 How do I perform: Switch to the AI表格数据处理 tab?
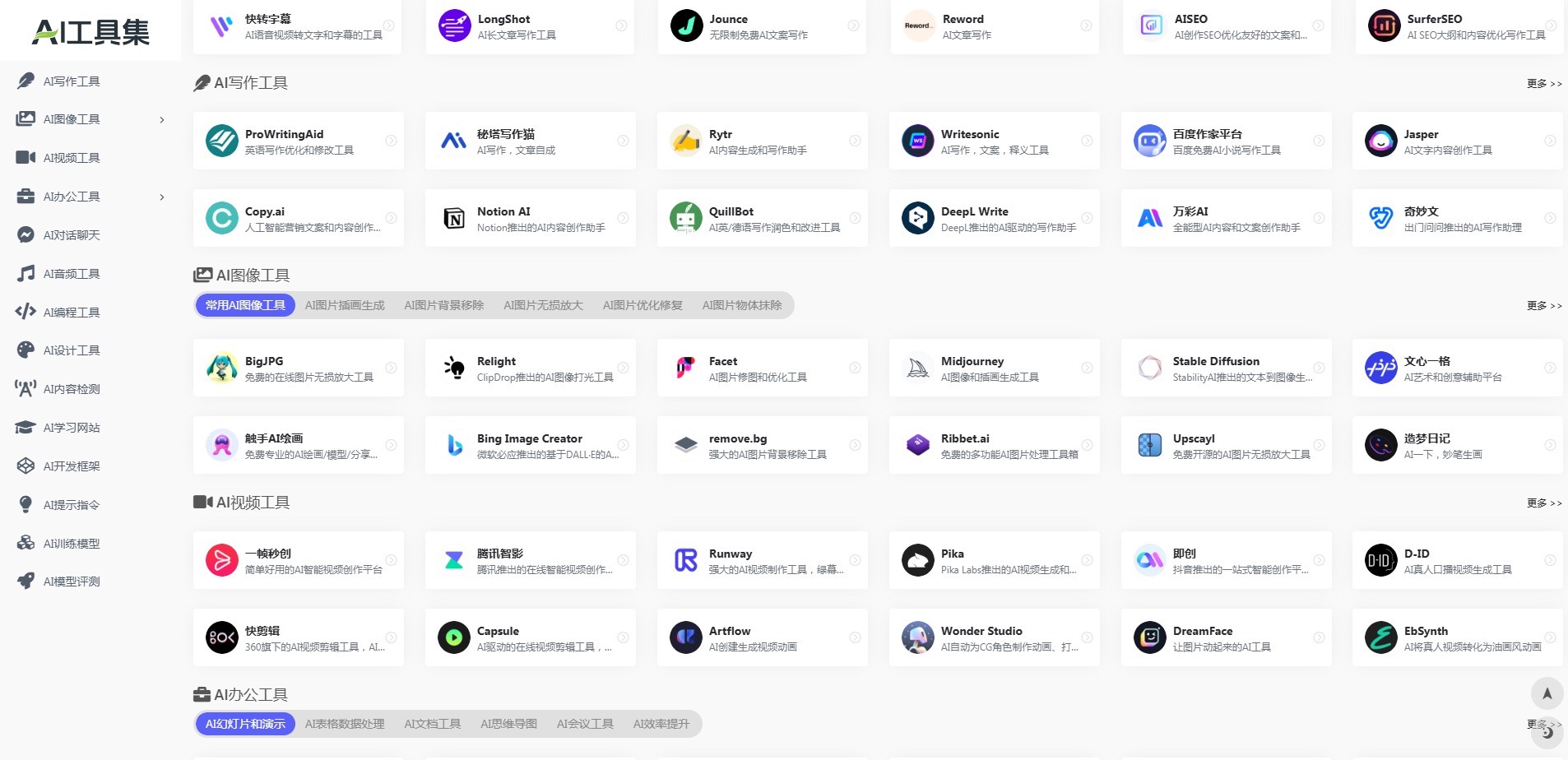(x=345, y=724)
